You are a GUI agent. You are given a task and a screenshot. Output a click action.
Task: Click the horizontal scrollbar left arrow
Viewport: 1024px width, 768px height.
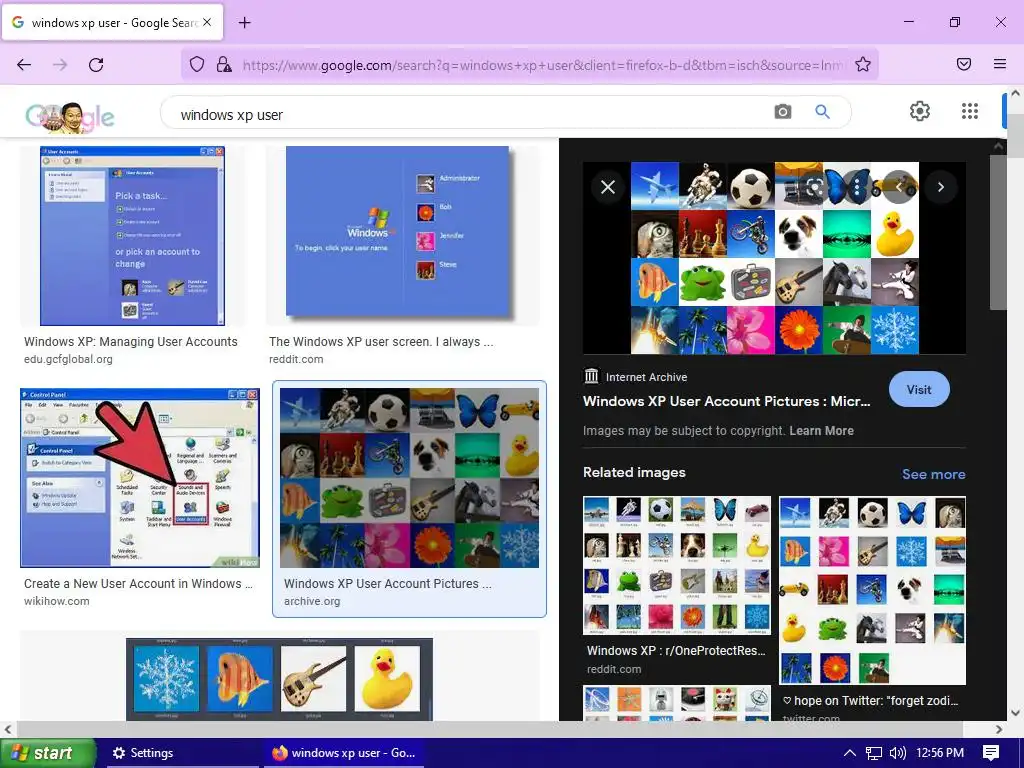coord(8,729)
